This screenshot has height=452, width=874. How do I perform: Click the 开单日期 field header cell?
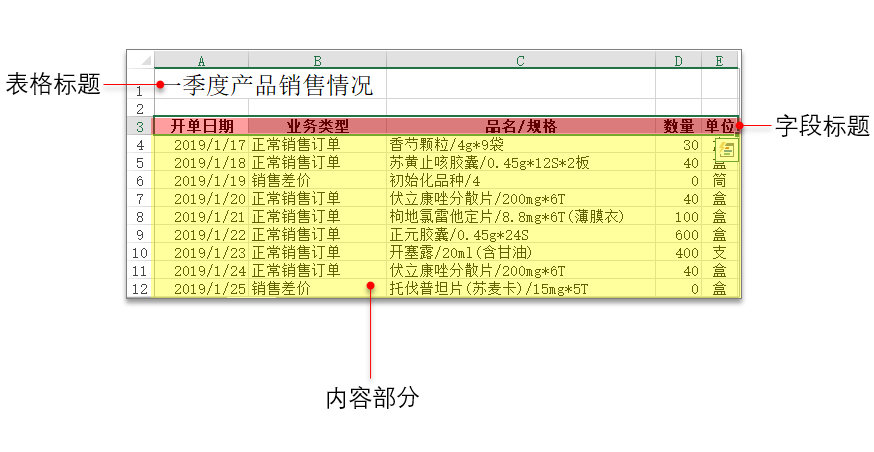[201, 126]
